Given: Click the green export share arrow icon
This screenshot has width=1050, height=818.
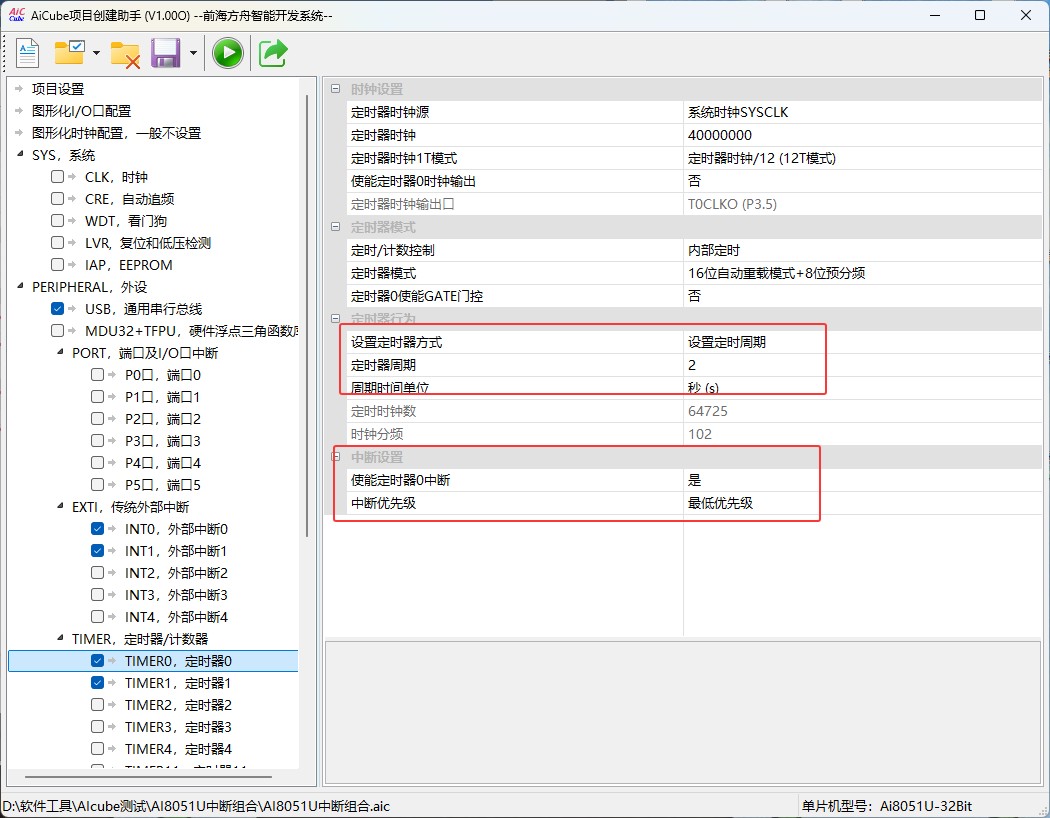Looking at the screenshot, I should point(273,53).
